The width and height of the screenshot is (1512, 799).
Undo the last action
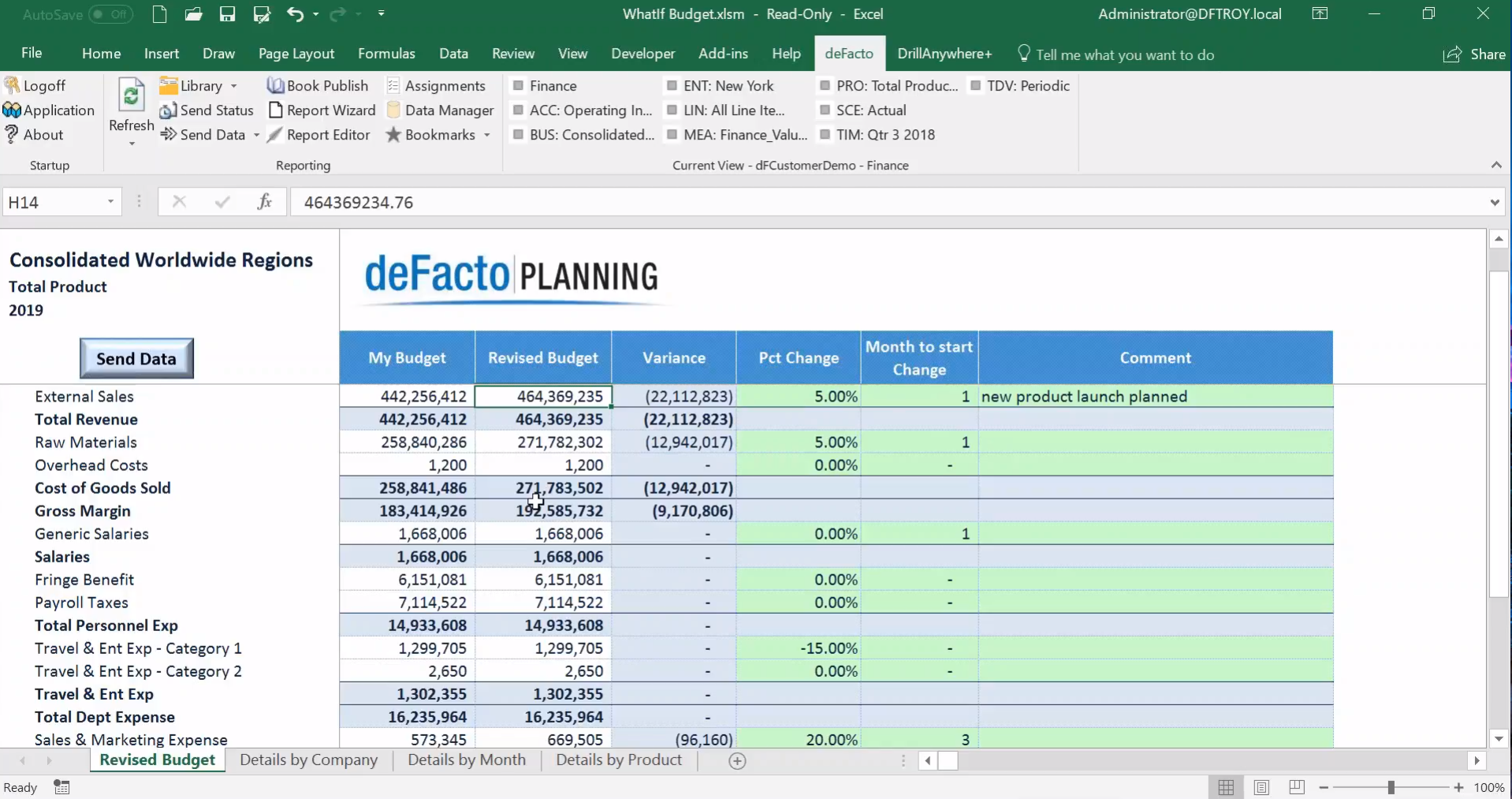295,14
